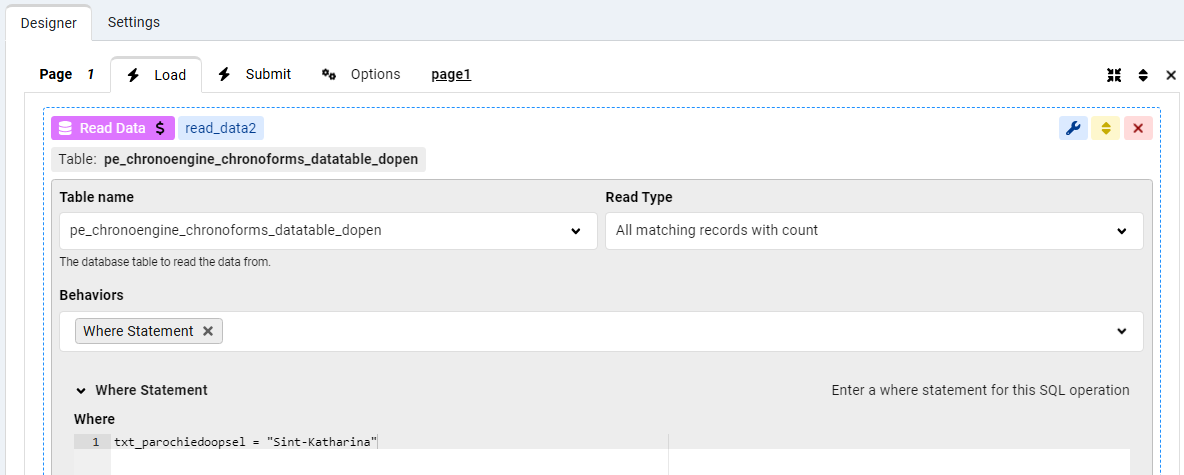
Task: Open the Read Type dropdown
Action: pos(1121,231)
